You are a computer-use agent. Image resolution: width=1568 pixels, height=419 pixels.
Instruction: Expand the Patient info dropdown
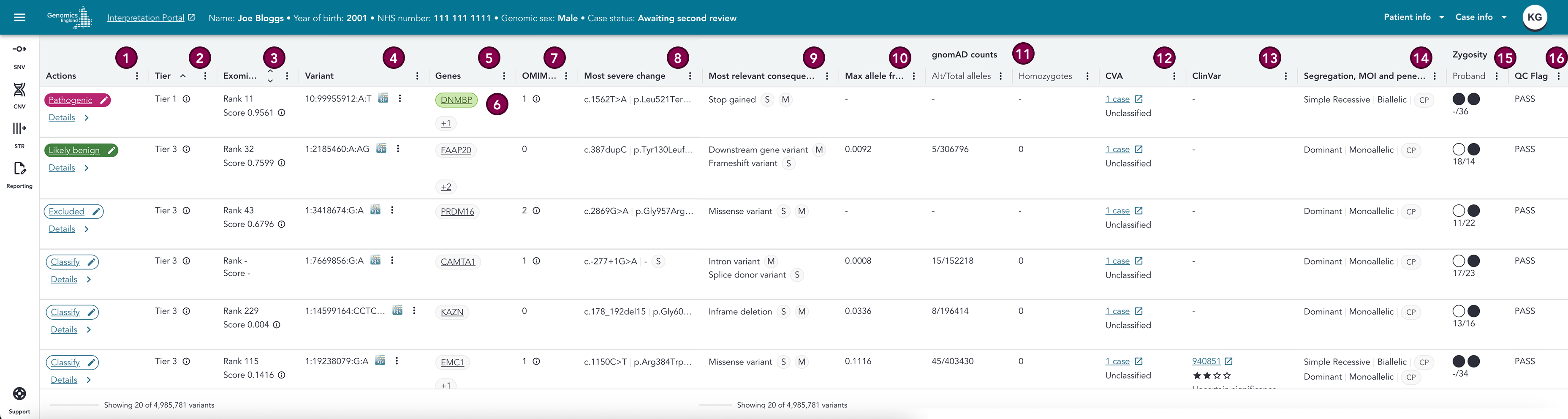tap(1413, 17)
